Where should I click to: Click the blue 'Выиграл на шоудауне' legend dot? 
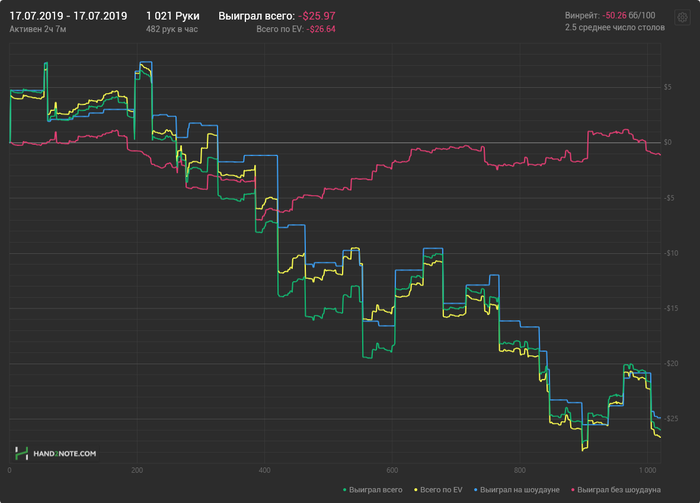[474, 490]
